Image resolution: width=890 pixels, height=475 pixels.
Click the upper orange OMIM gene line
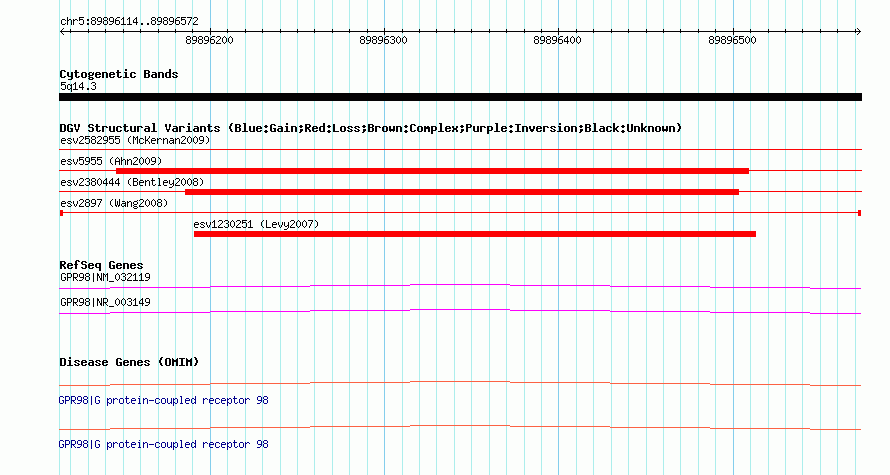click(460, 384)
